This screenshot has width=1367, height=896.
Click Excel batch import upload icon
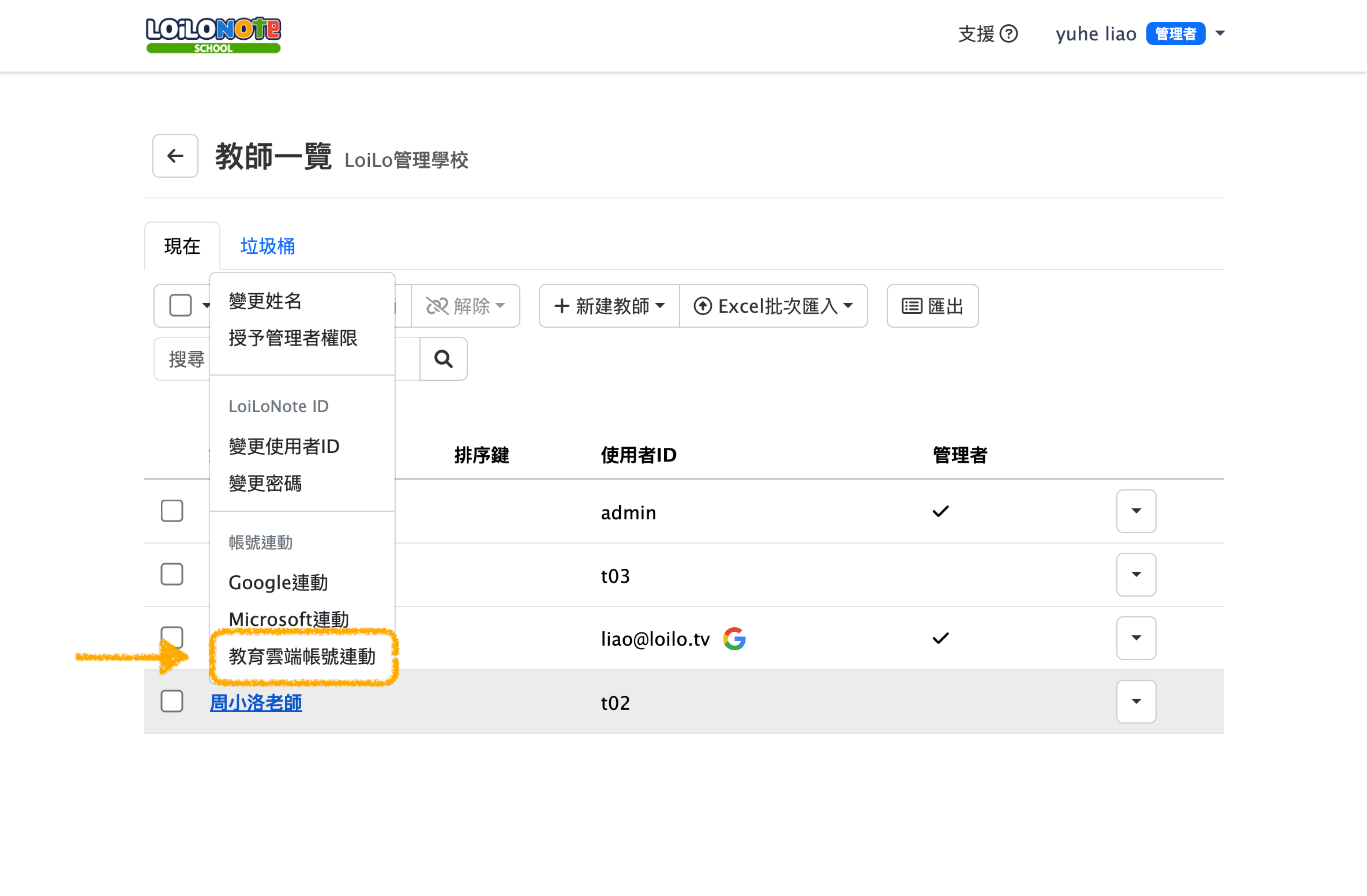pos(703,306)
